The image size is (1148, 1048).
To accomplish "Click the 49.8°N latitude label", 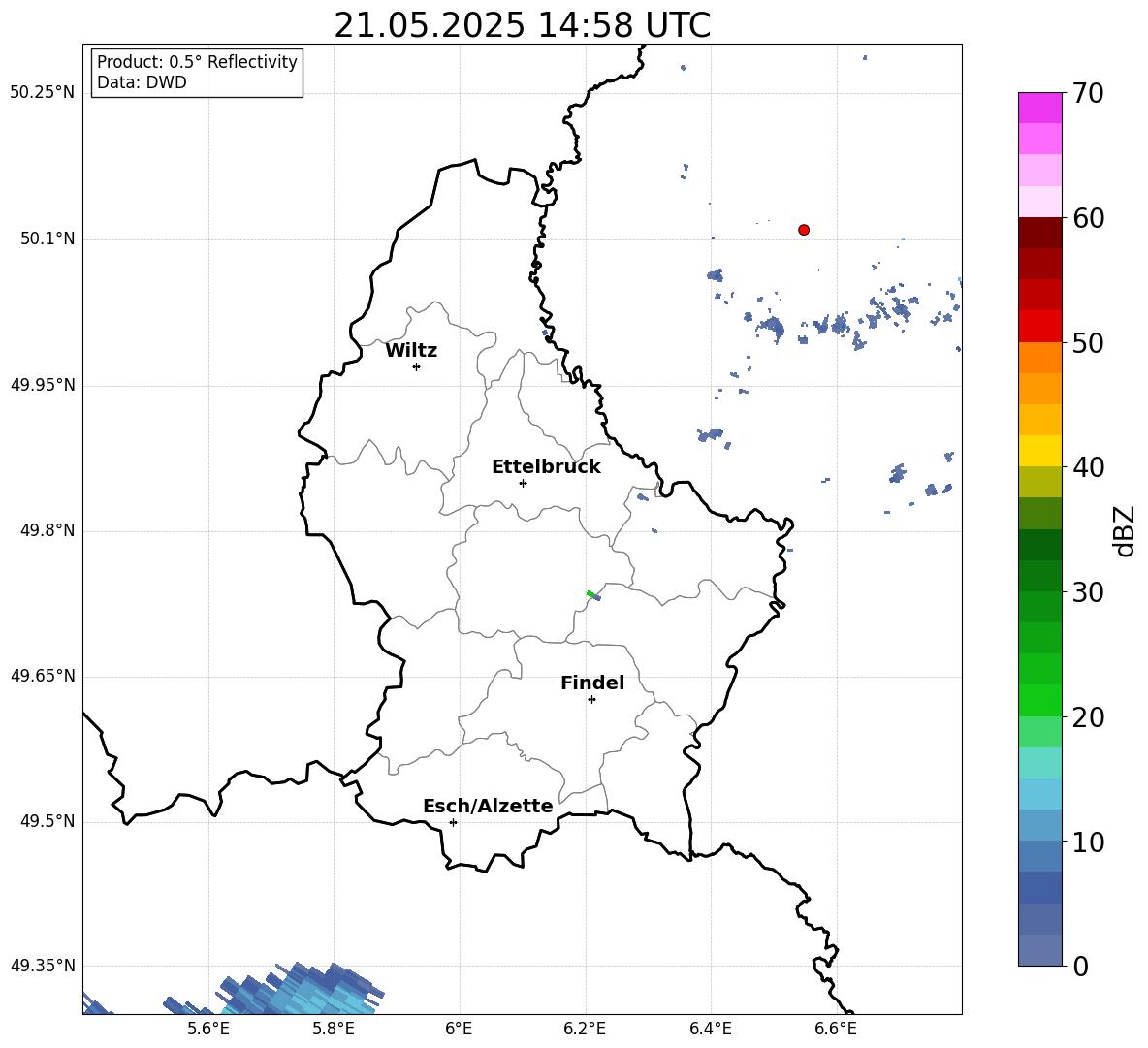I will click(48, 530).
